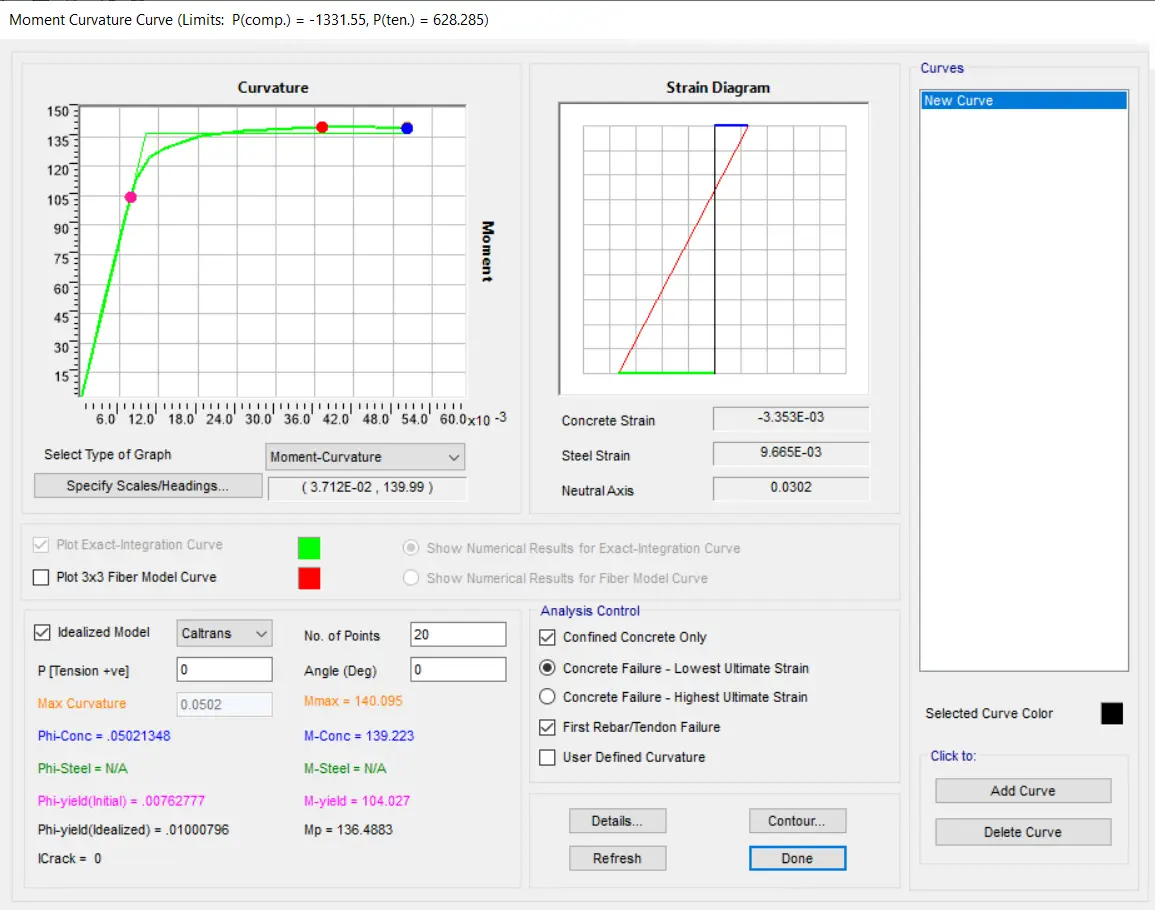The width and height of the screenshot is (1155, 910).
Task: Click the magenta yield point marker on curve
Action: pyautogui.click(x=130, y=197)
